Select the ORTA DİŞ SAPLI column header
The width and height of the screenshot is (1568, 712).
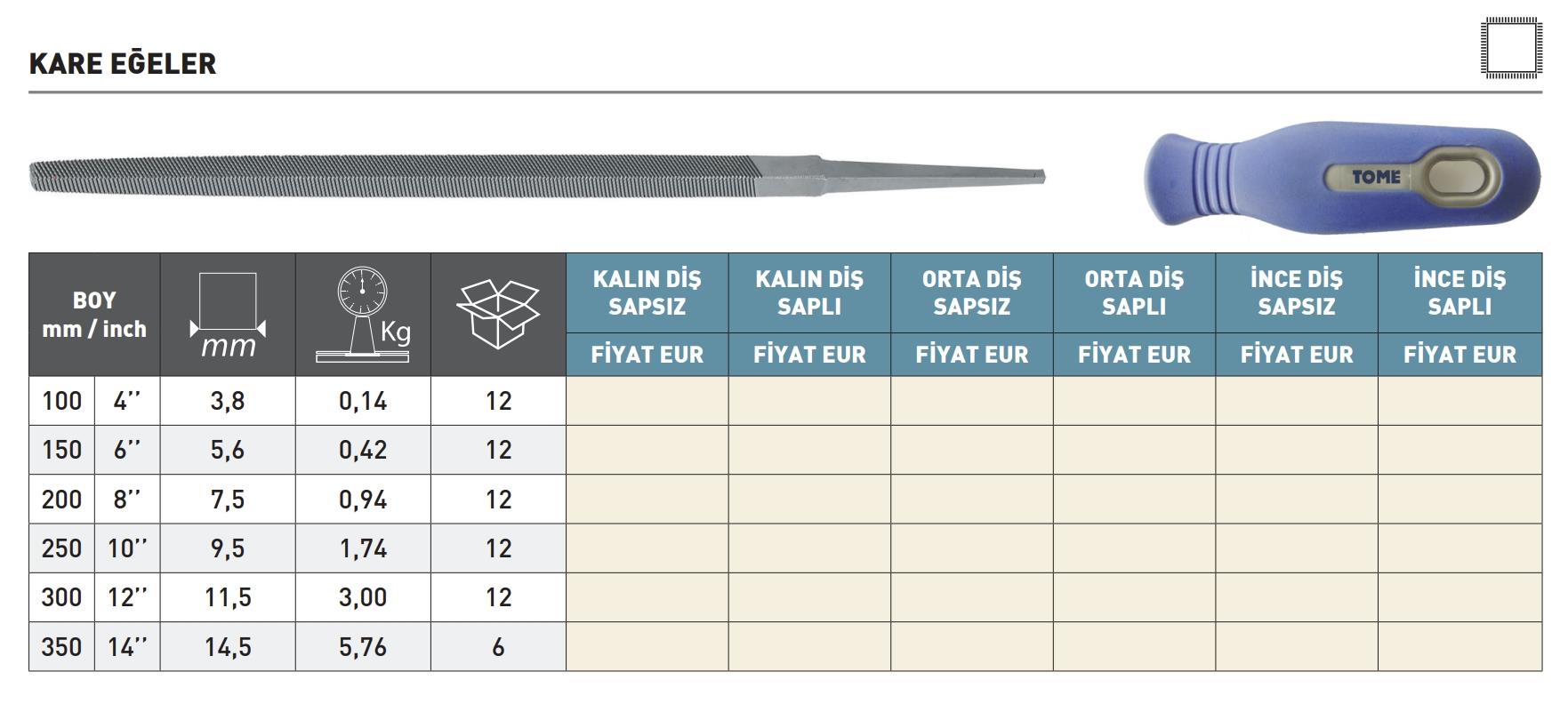click(1134, 292)
